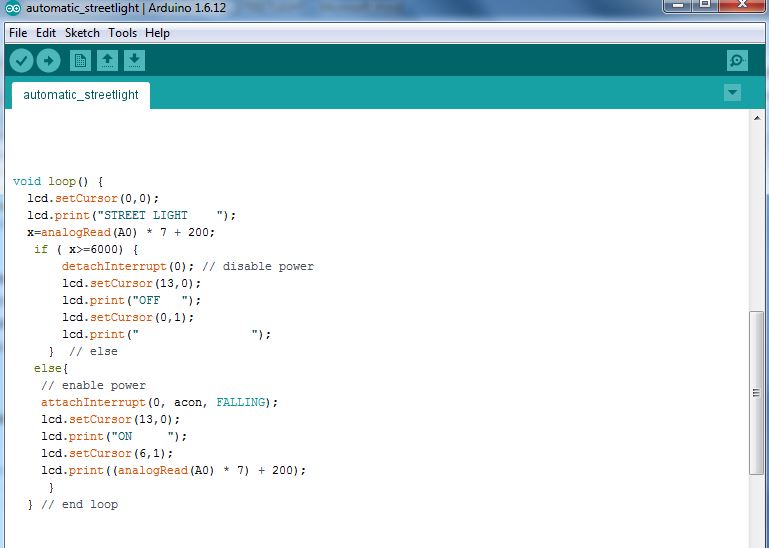769x548 pixels.
Task: Open the Serial Monitor
Action: click(737, 61)
